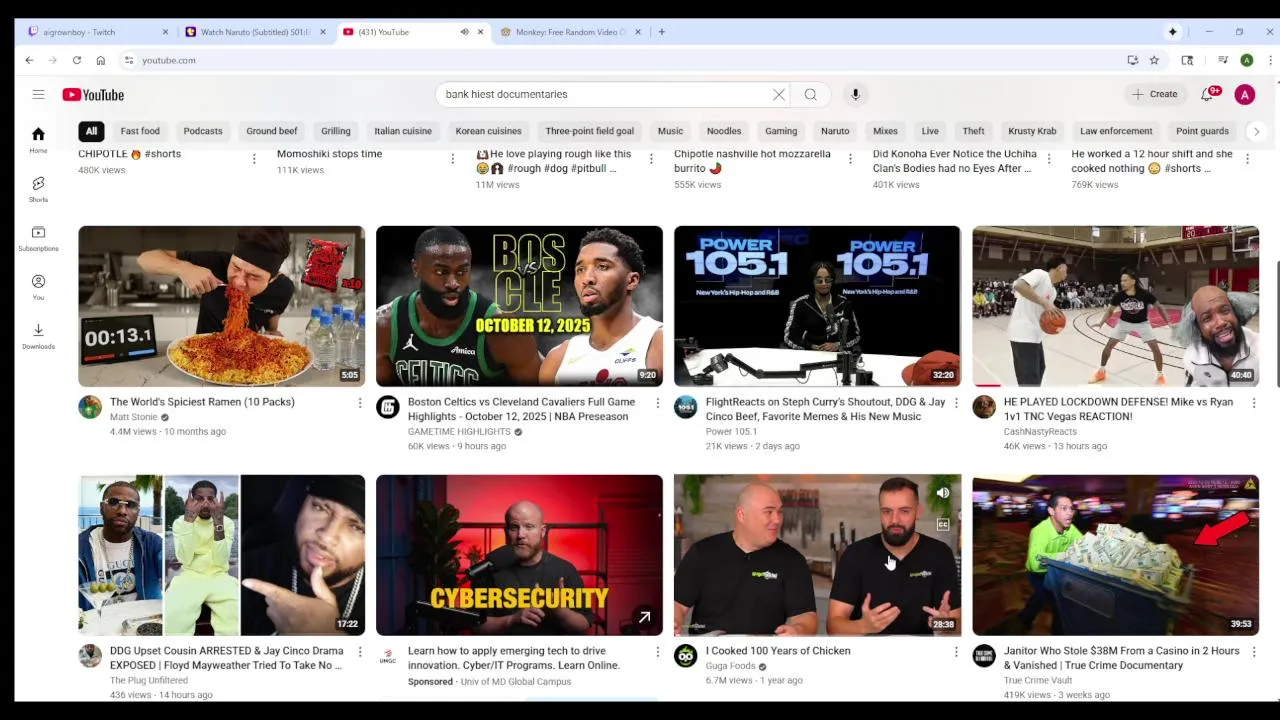Open The Plug Unfiltered channel name
1280x720 pixels.
click(148, 681)
